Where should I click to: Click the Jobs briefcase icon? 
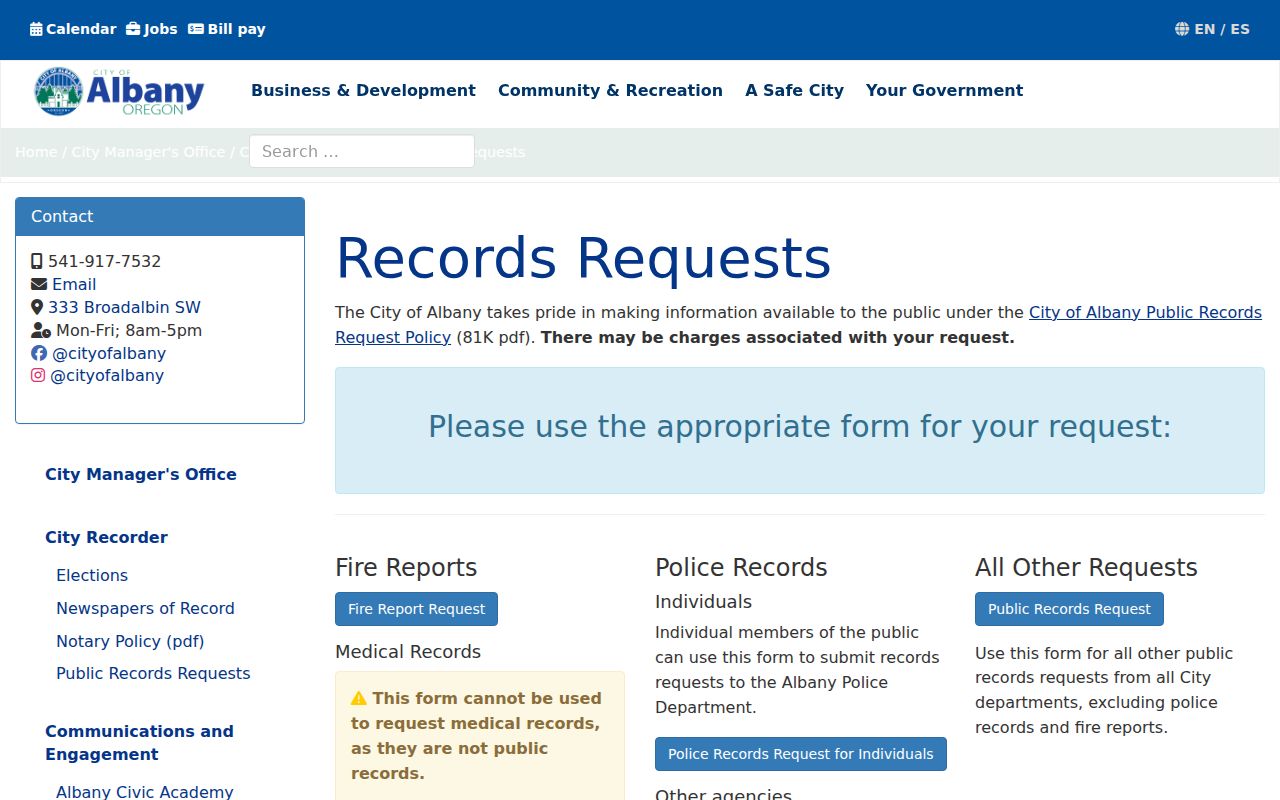(133, 29)
